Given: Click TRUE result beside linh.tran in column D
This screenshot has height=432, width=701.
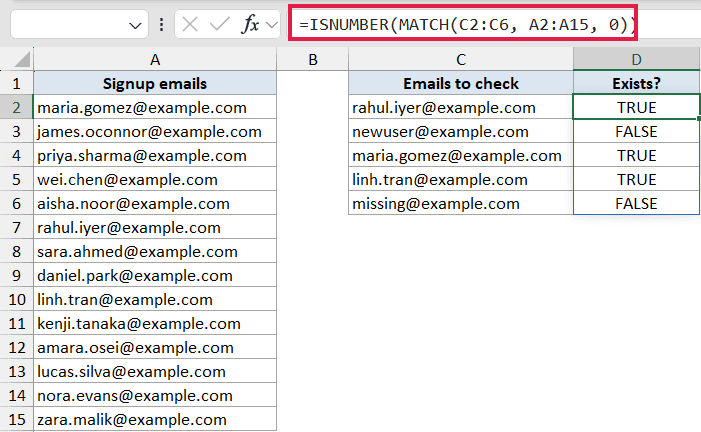Looking at the screenshot, I should tap(636, 179).
